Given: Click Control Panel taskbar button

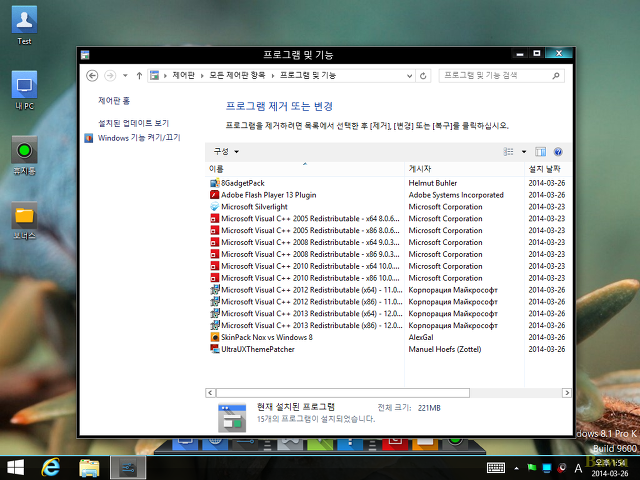Looking at the screenshot, I should pos(128,468).
